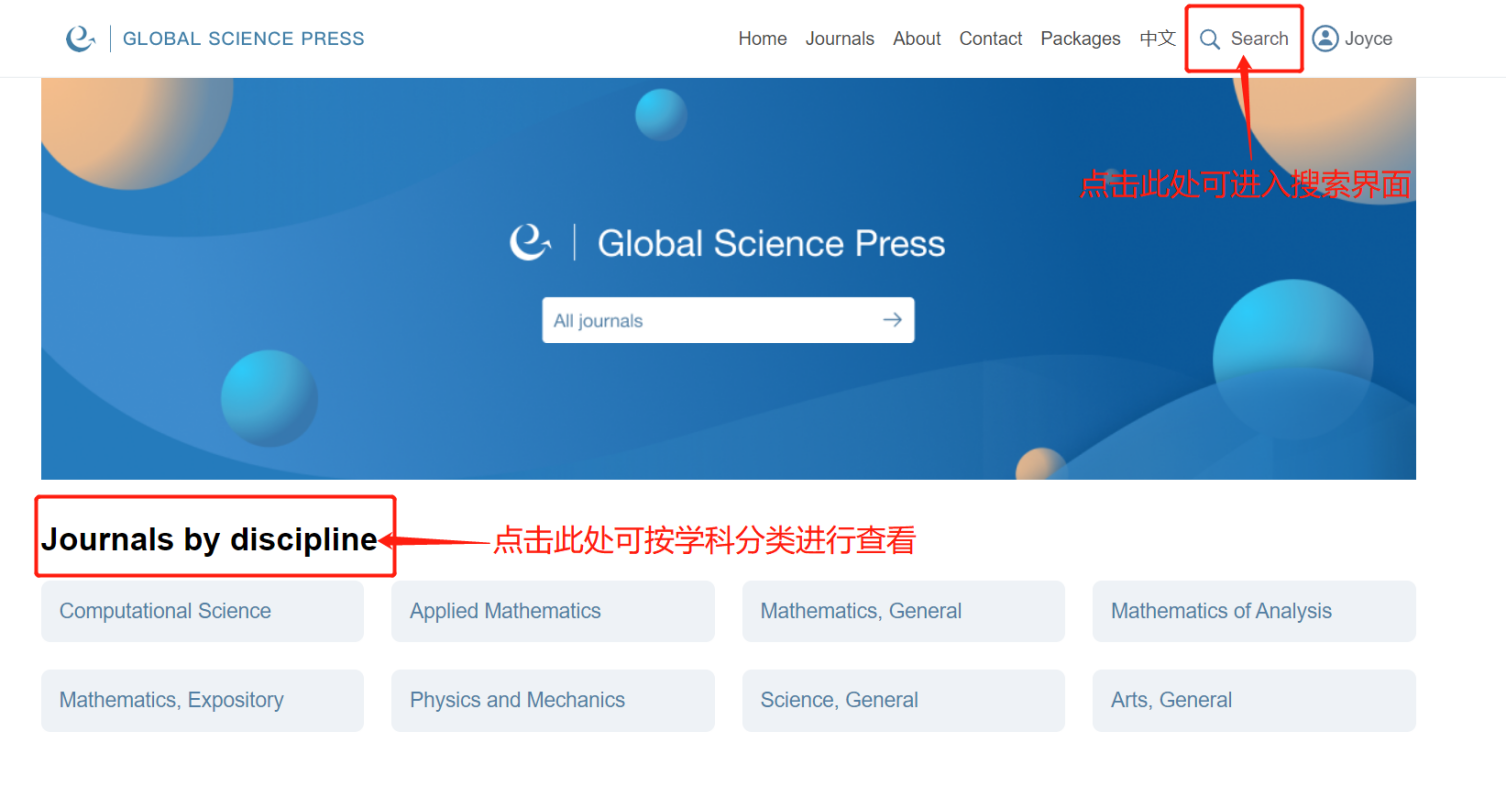
Task: Open the About page
Action: [x=917, y=39]
